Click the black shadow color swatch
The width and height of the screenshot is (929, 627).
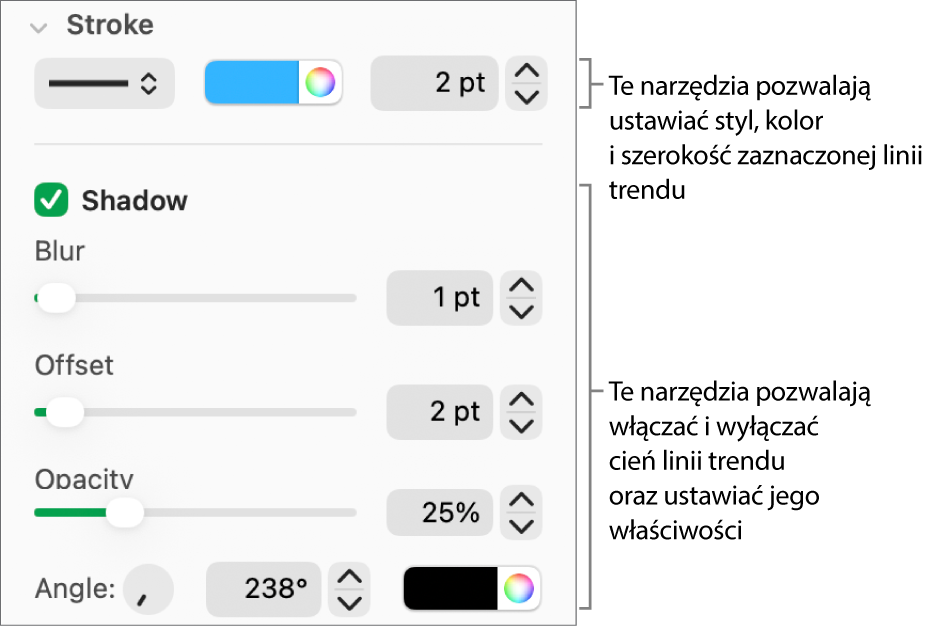[450, 589]
